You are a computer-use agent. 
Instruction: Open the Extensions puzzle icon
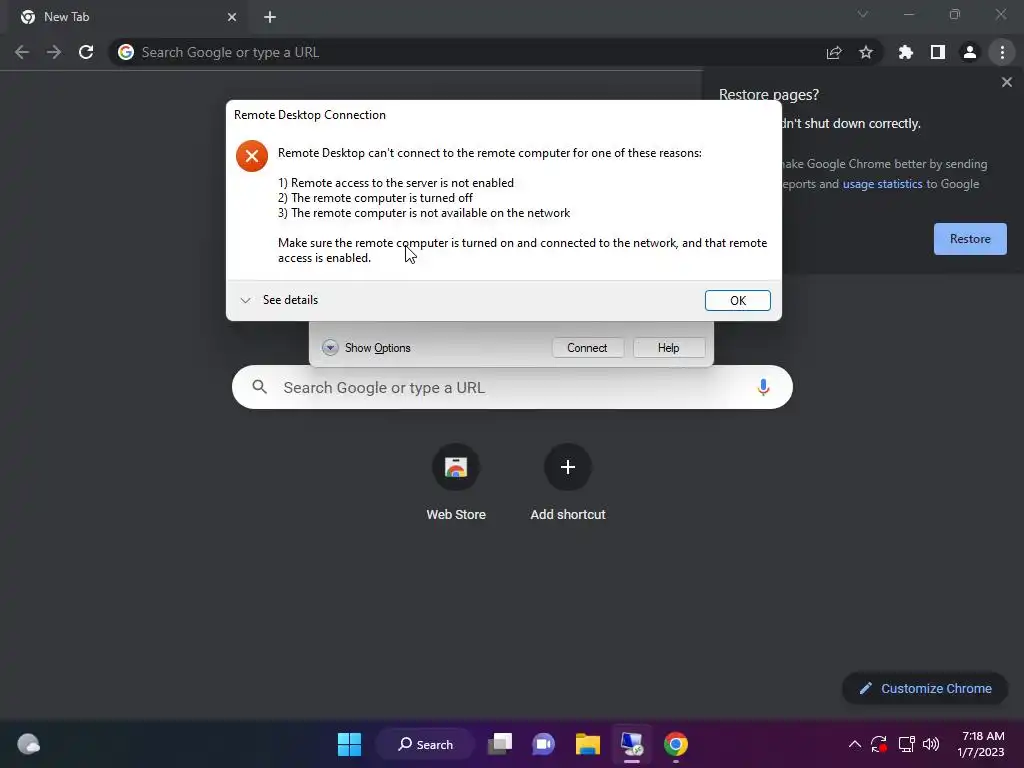[906, 52]
